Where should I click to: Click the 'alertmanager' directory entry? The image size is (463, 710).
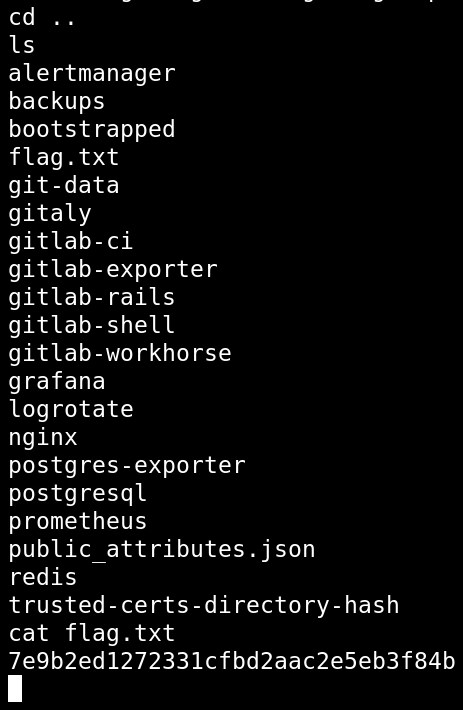(x=92, y=74)
